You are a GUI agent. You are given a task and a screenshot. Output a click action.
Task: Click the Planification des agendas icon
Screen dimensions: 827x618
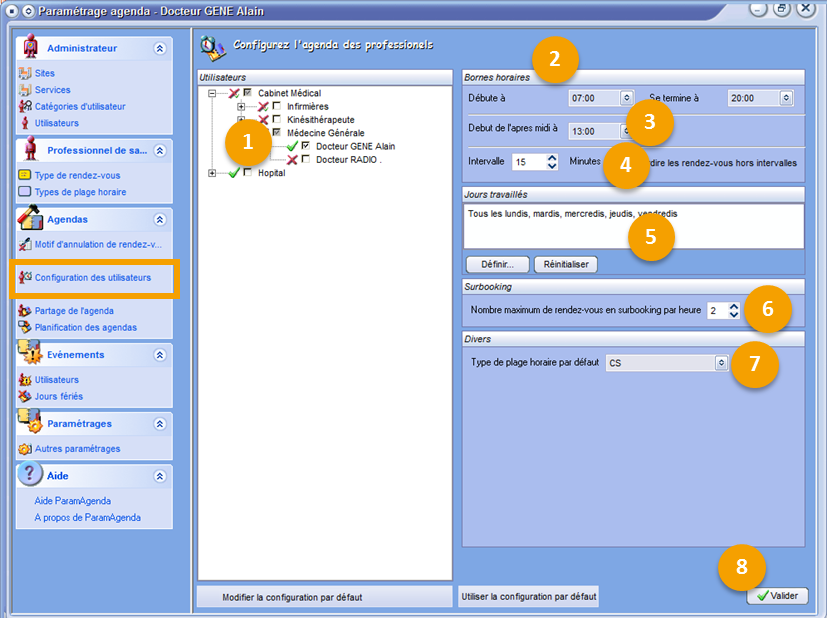pos(25,327)
